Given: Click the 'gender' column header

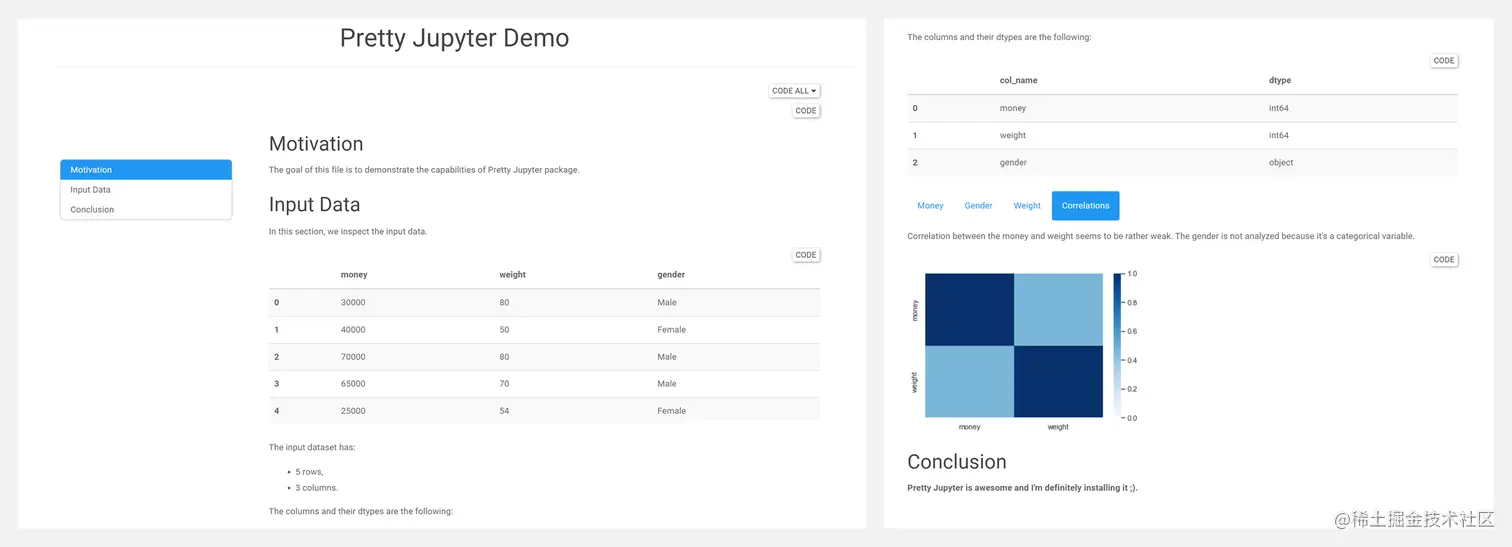Looking at the screenshot, I should pyautogui.click(x=671, y=275).
